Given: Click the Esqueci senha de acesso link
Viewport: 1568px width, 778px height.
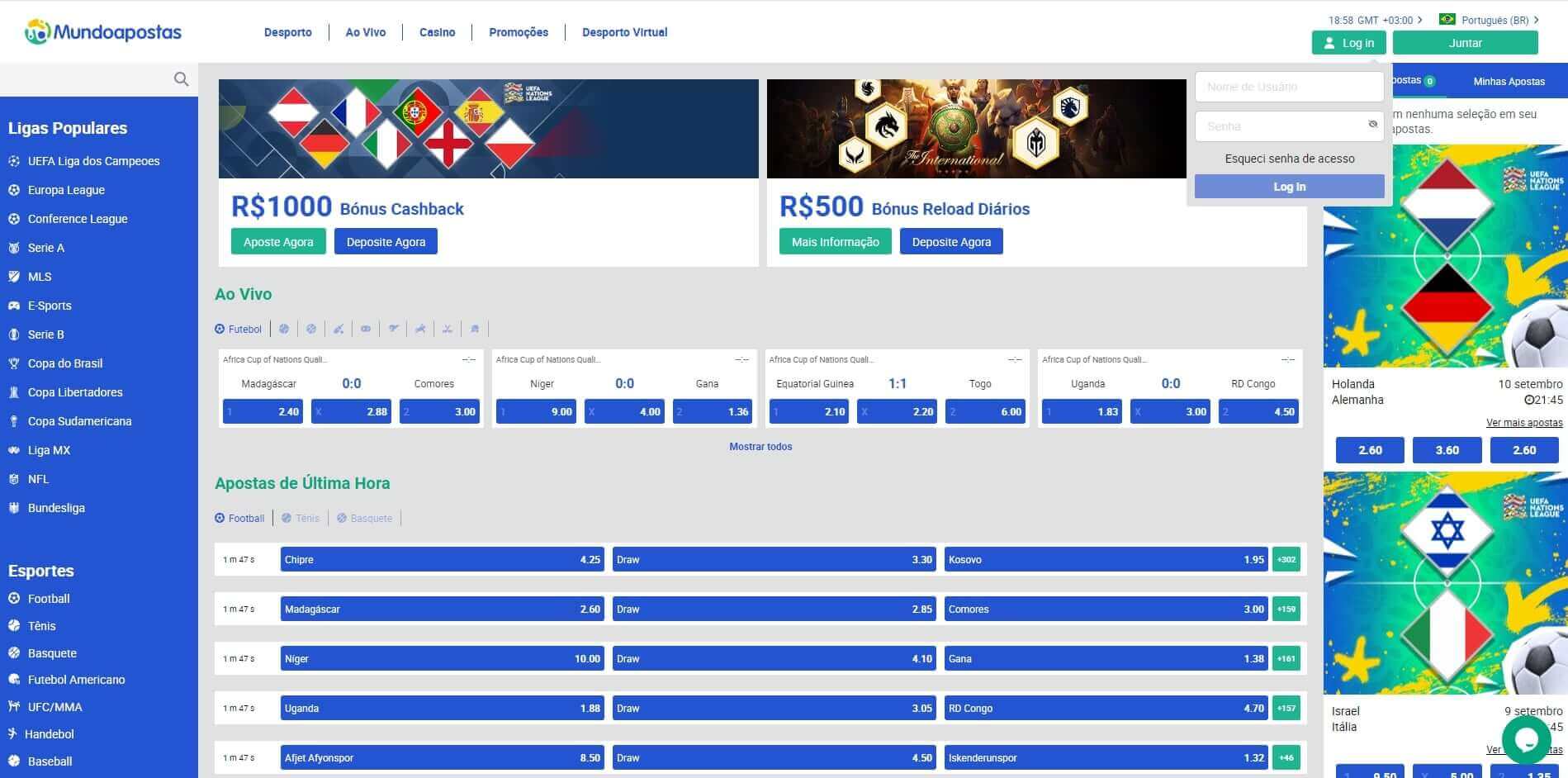Looking at the screenshot, I should tap(1288, 158).
